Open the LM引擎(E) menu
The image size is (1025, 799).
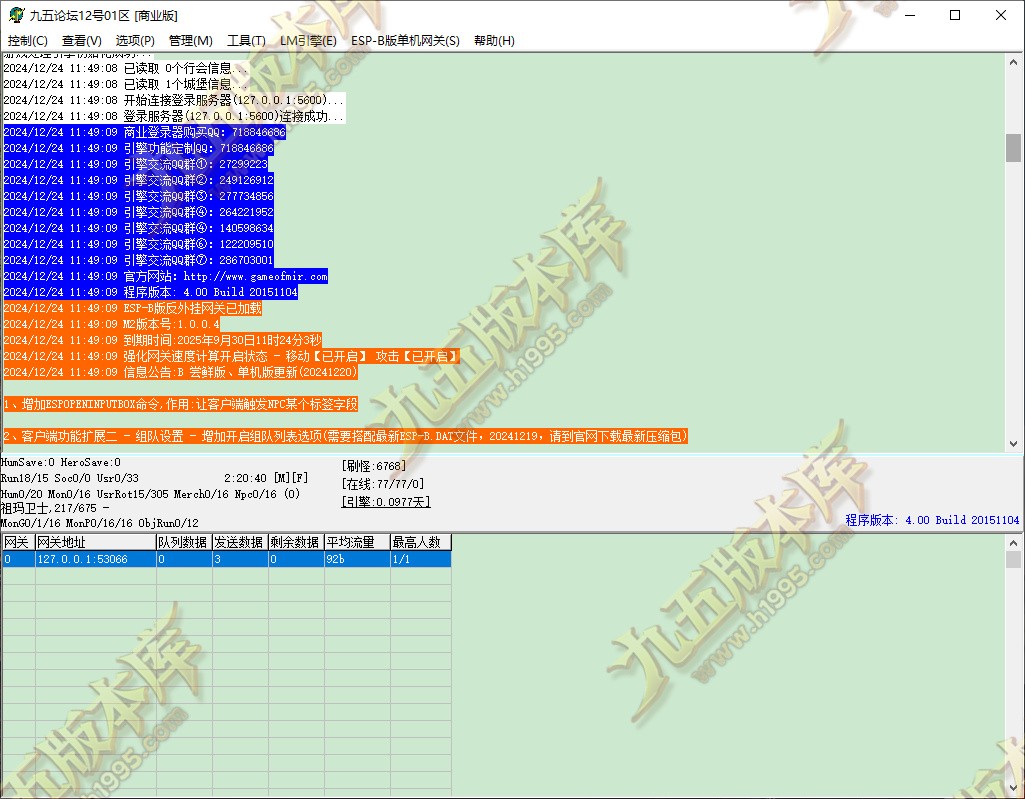(308, 41)
